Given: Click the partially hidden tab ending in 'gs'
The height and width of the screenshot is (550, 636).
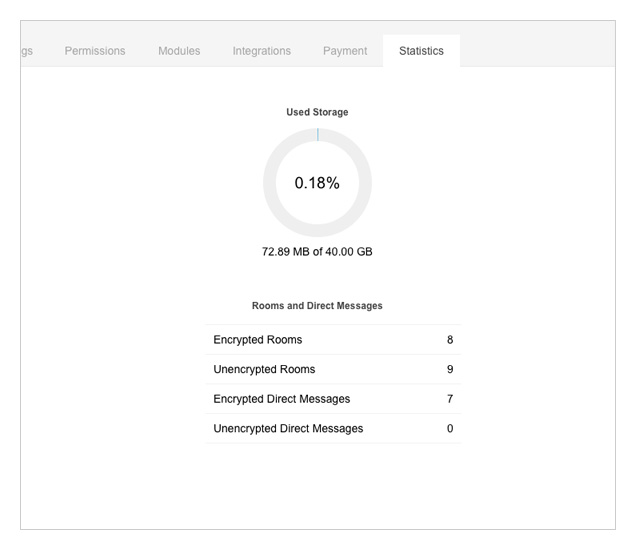Looking at the screenshot, I should coord(27,51).
